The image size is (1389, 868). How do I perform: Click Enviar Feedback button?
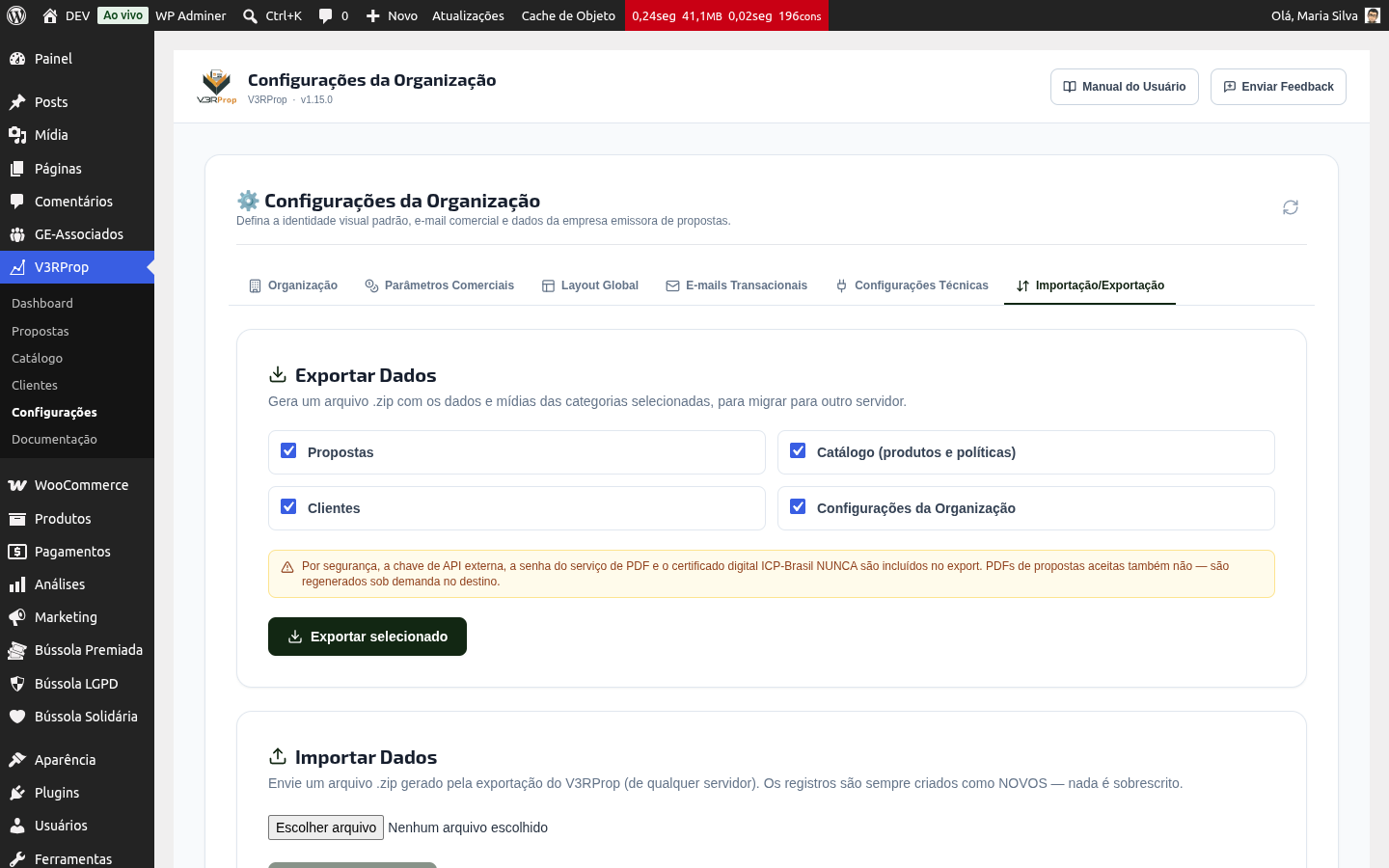pos(1278,87)
